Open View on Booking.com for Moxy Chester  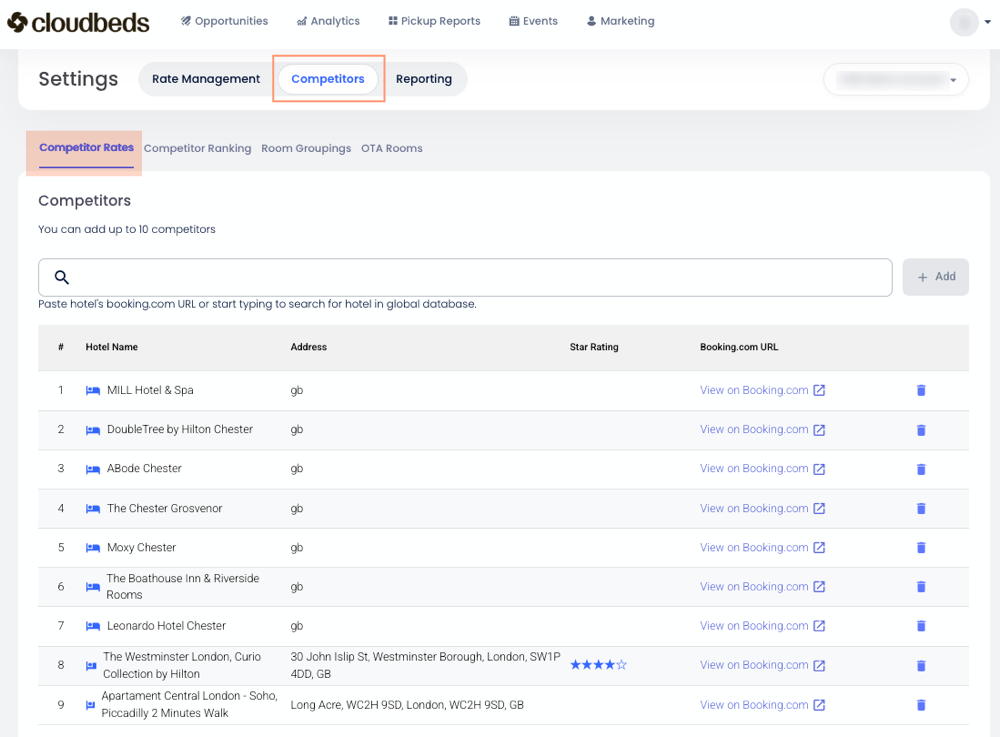pyautogui.click(x=754, y=548)
